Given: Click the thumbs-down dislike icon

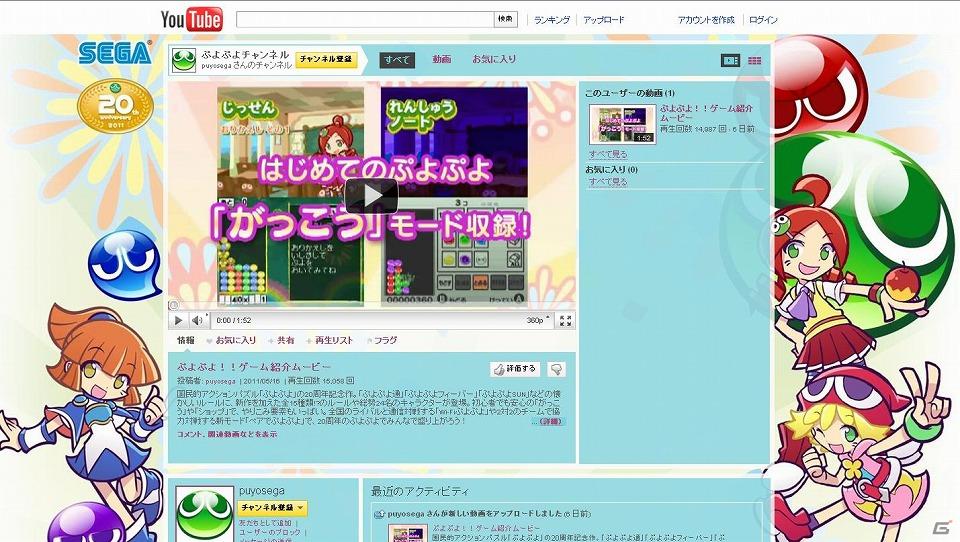Looking at the screenshot, I should 557,369.
